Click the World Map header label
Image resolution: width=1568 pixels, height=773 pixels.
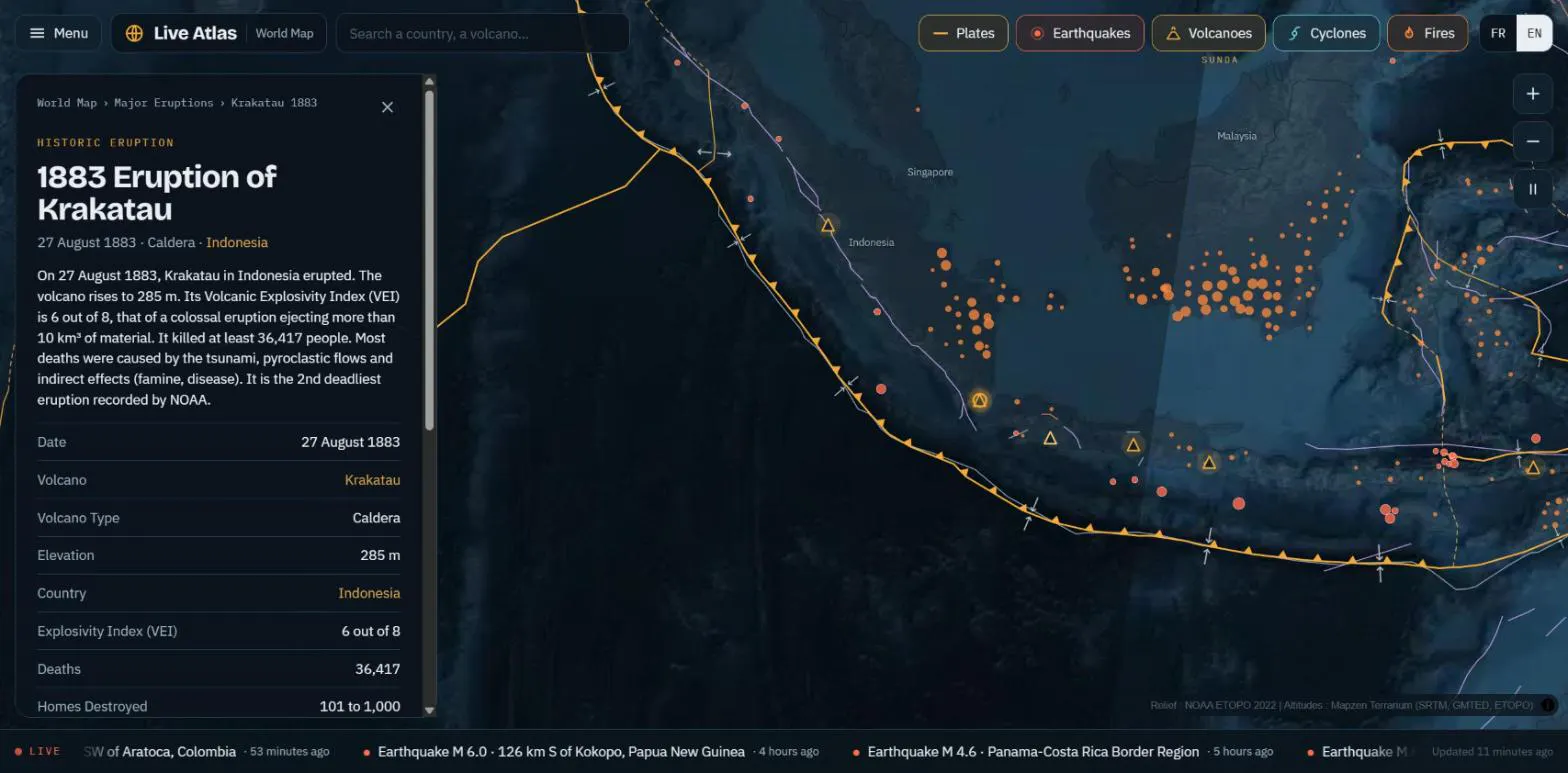[x=284, y=33]
